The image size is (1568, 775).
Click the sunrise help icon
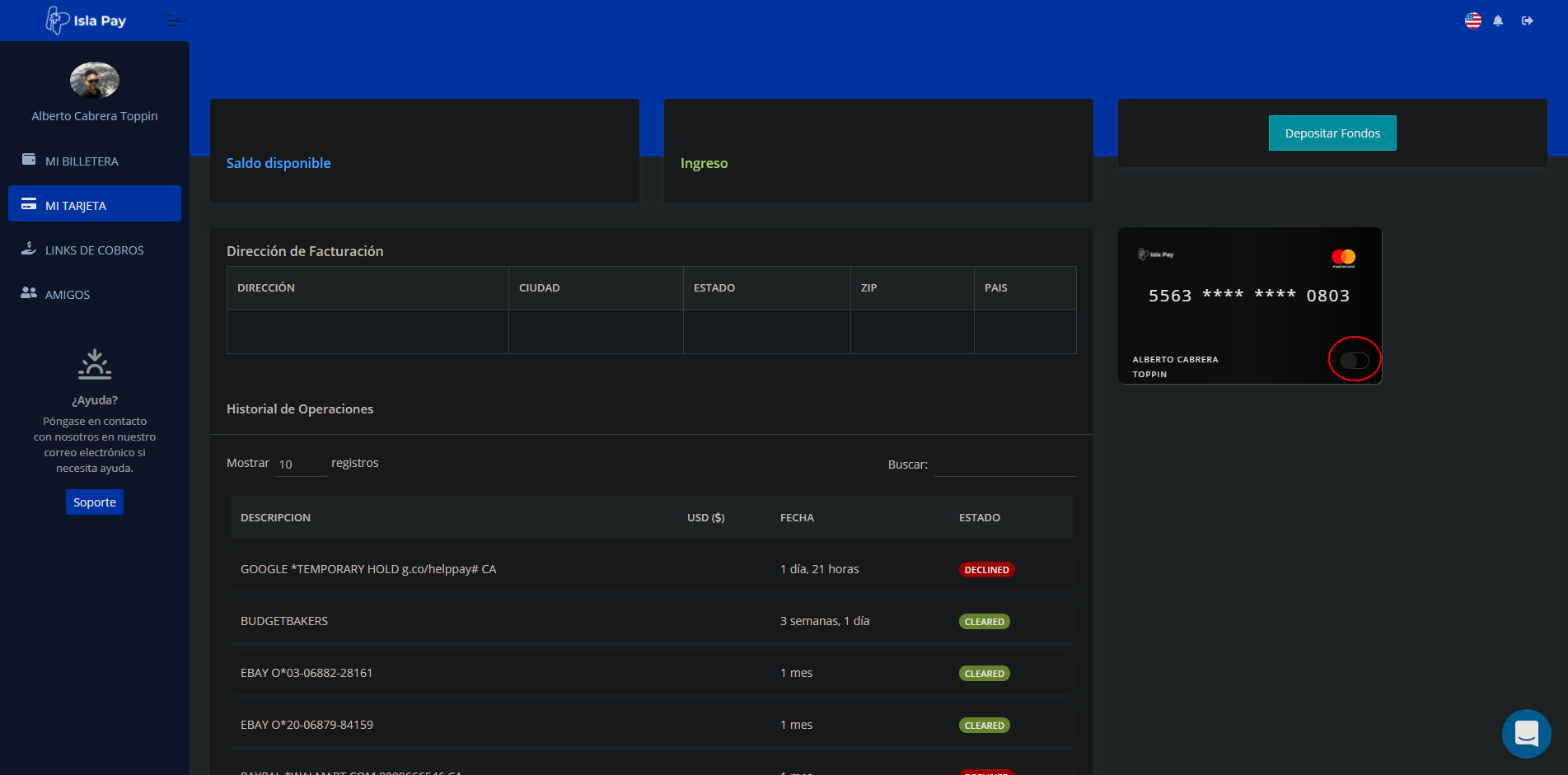[95, 364]
